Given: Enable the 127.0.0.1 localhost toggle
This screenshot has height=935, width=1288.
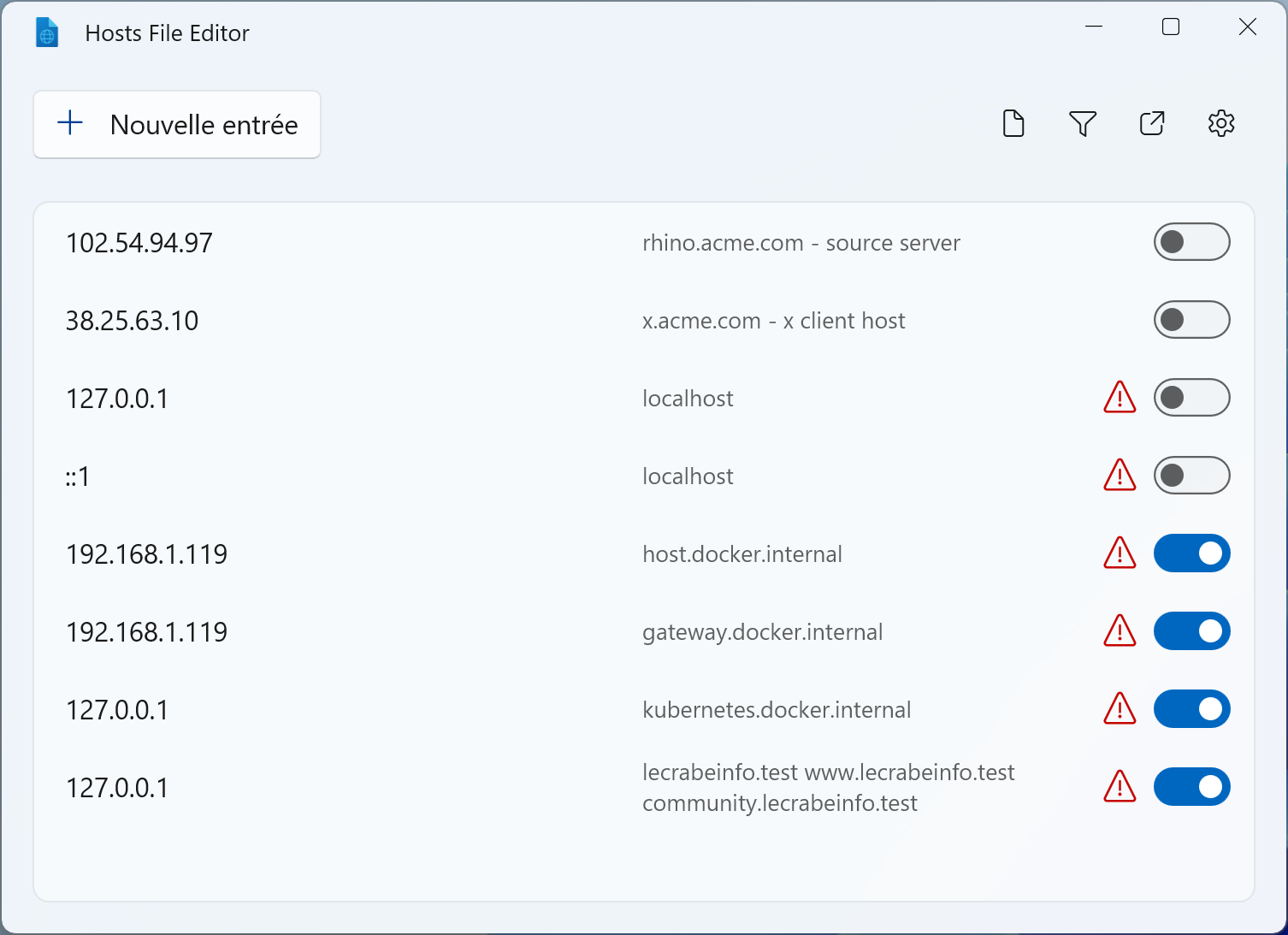Looking at the screenshot, I should click(1191, 398).
